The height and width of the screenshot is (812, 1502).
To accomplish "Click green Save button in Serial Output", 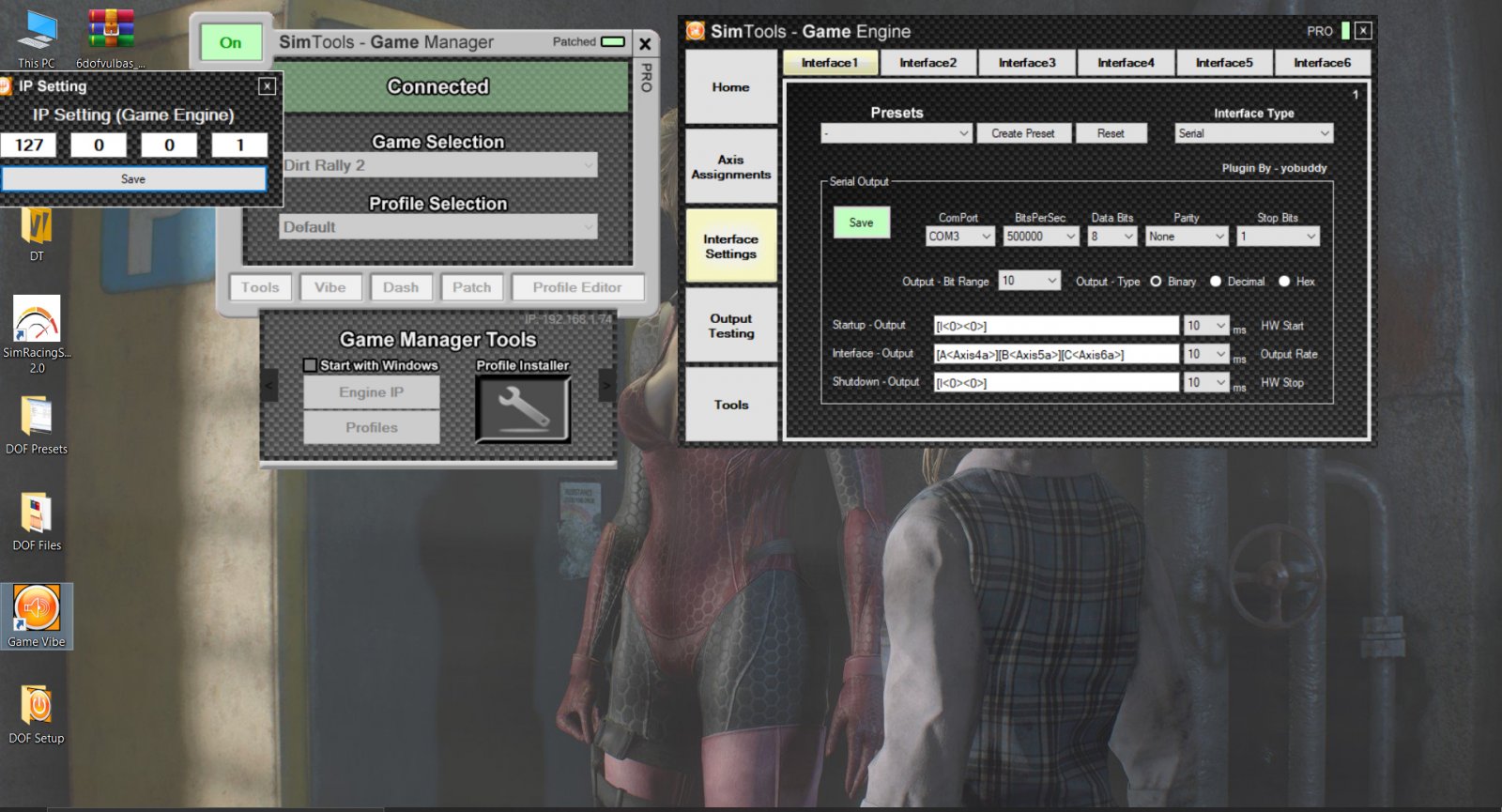I will (861, 222).
